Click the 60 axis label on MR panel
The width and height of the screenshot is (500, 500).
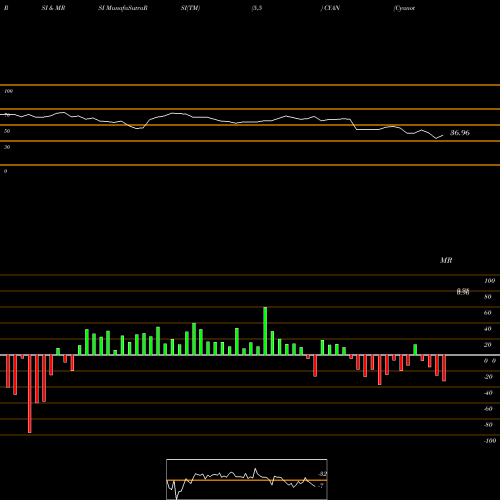point(488,313)
